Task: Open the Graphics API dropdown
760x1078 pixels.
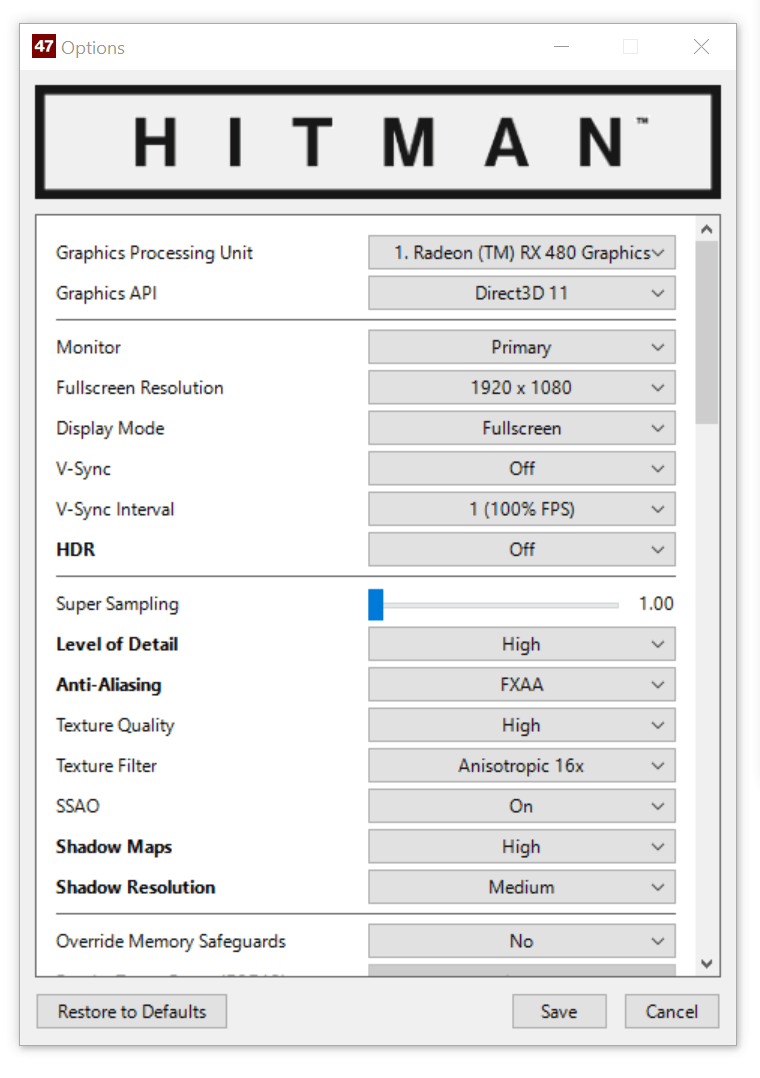Action: 521,293
